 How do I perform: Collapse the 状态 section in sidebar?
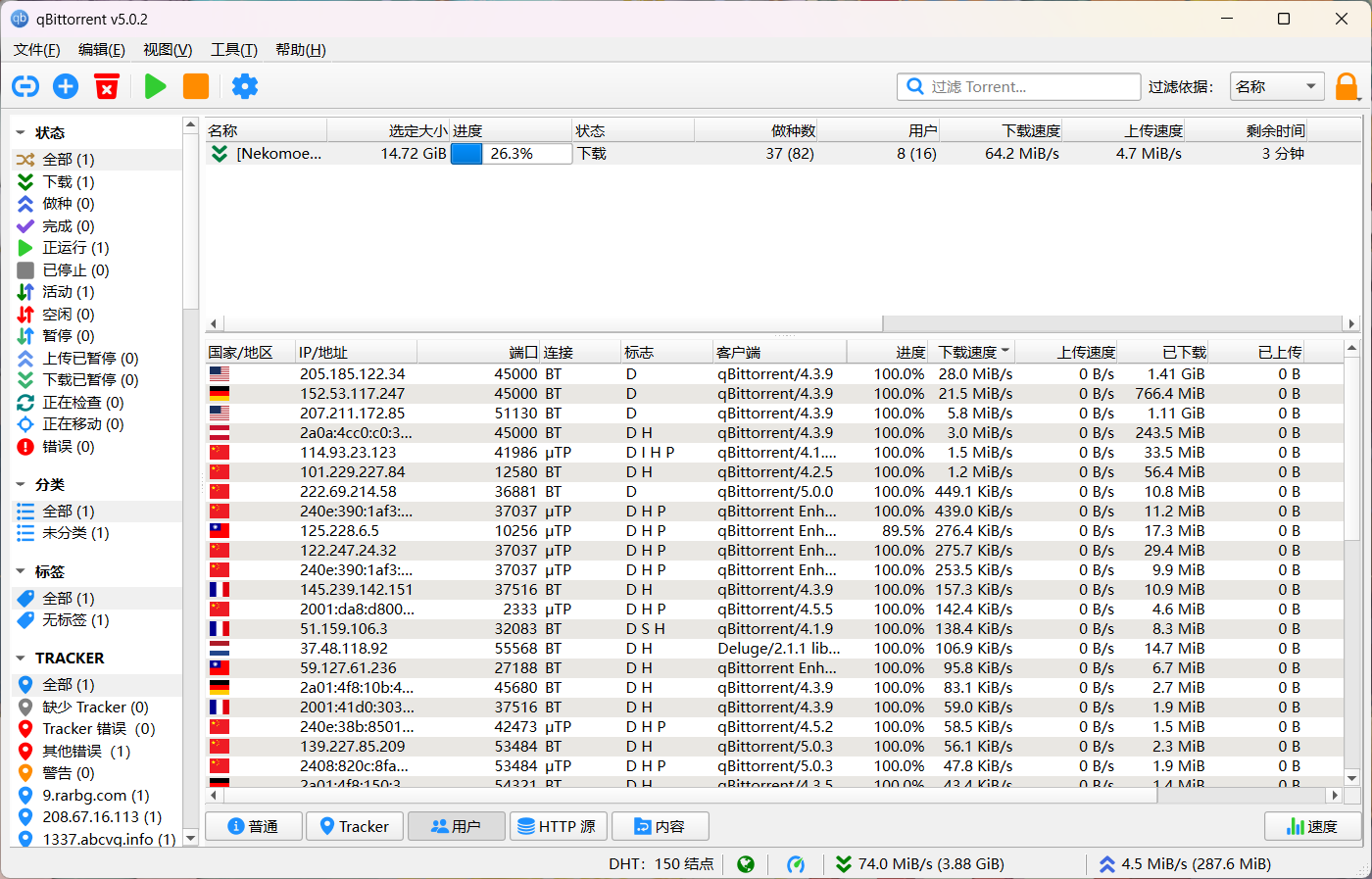[x=21, y=132]
